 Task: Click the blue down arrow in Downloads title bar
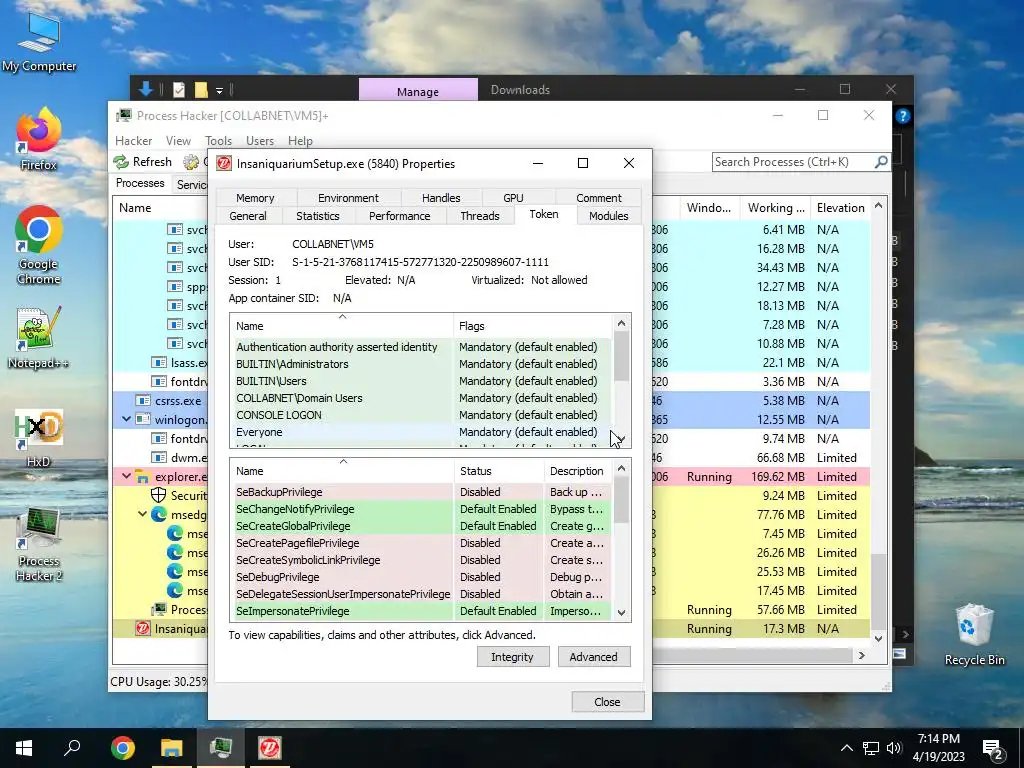pyautogui.click(x=145, y=89)
